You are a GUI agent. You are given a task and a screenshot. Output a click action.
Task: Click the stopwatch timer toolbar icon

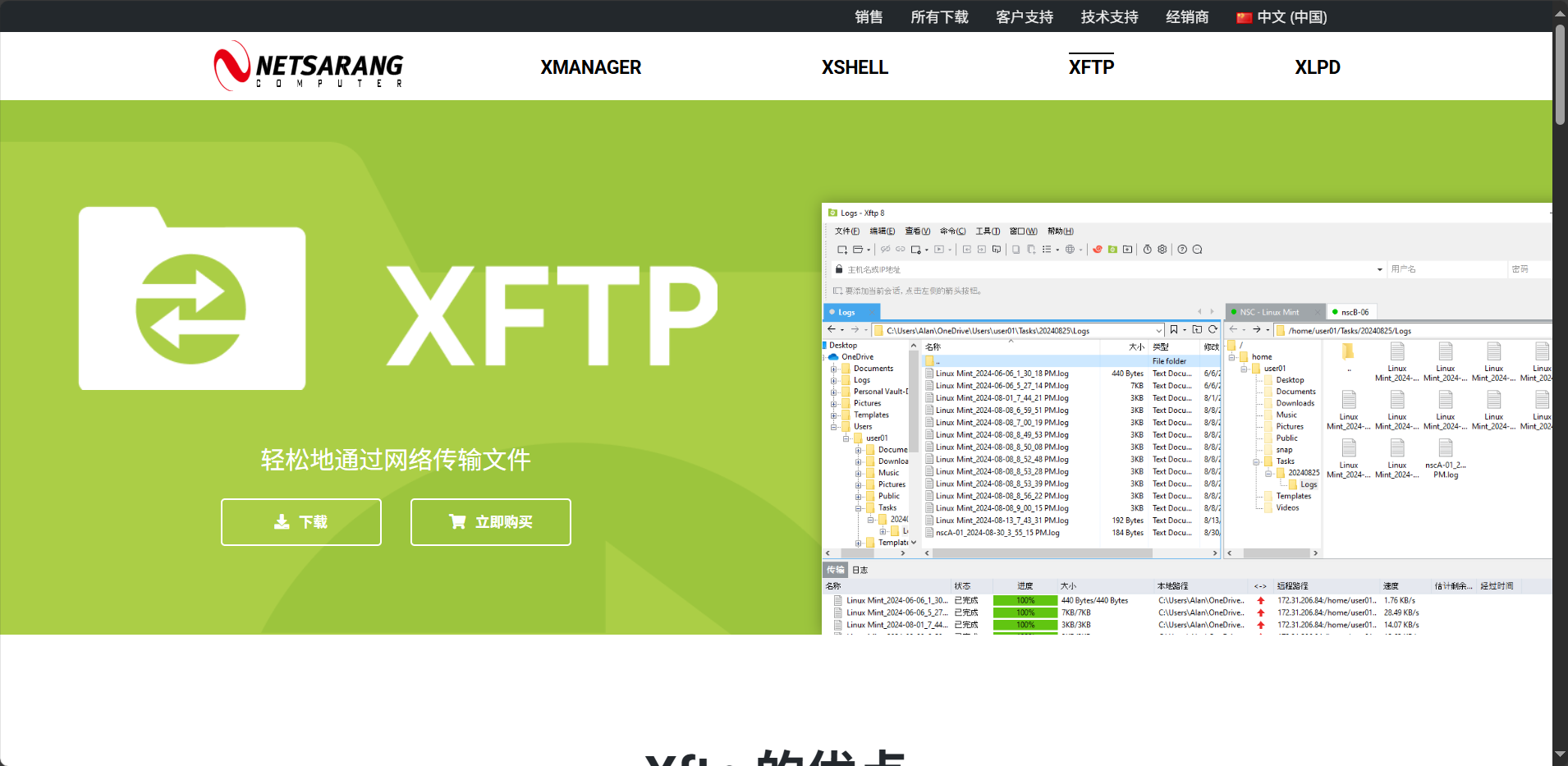[1148, 250]
